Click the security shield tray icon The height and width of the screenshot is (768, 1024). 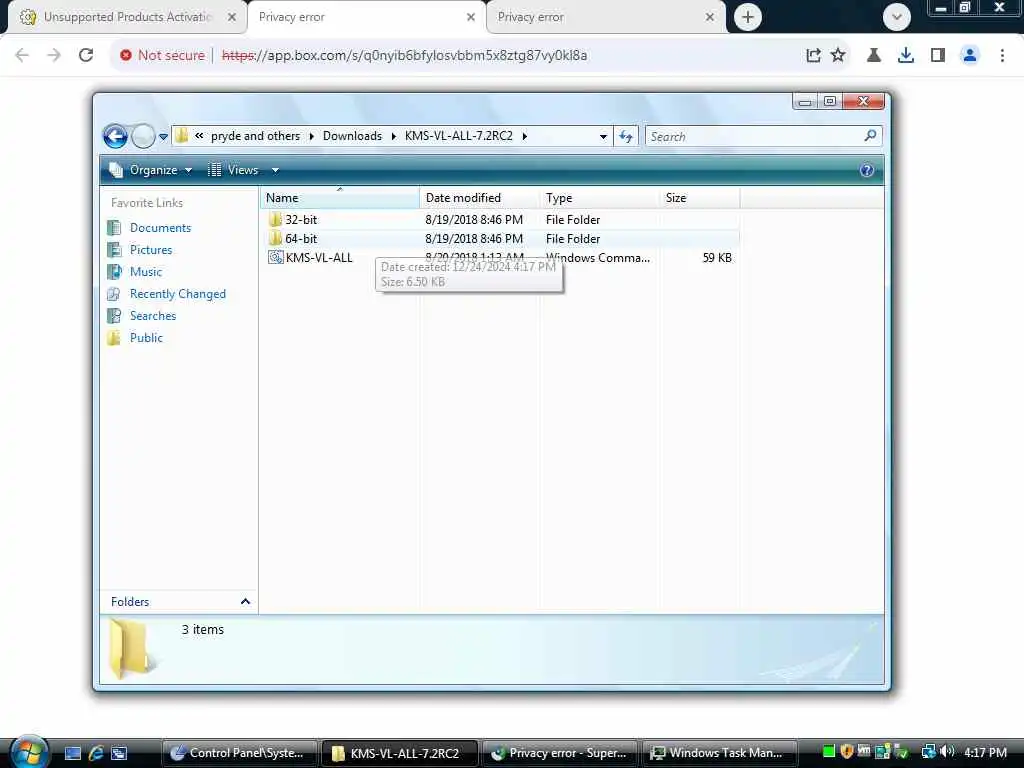tap(846, 752)
